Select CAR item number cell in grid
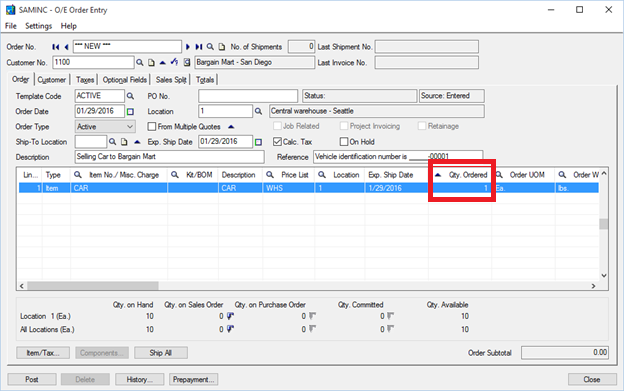 click(119, 188)
